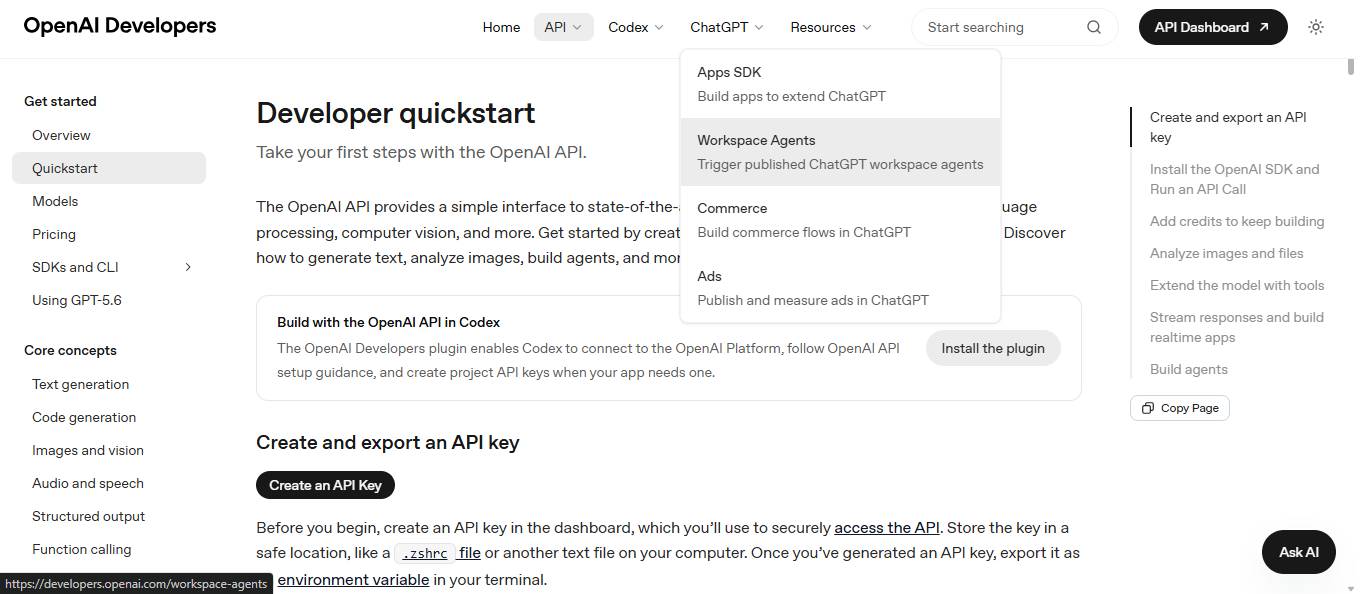Click the Install the plugin button

click(x=993, y=348)
